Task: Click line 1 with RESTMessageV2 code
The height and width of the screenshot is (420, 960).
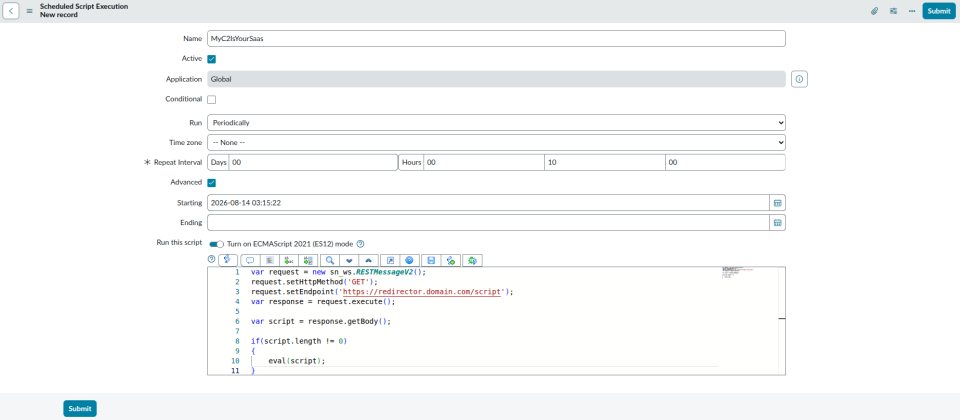Action: click(x=338, y=272)
